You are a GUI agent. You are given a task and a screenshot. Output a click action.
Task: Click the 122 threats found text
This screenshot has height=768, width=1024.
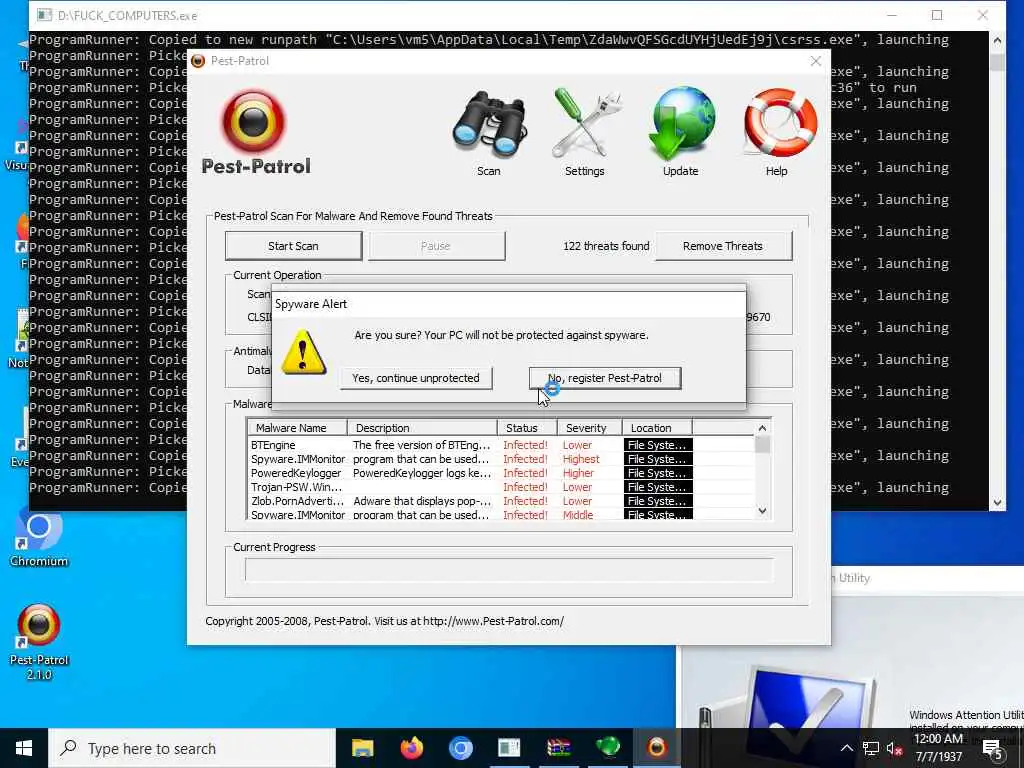tap(606, 246)
